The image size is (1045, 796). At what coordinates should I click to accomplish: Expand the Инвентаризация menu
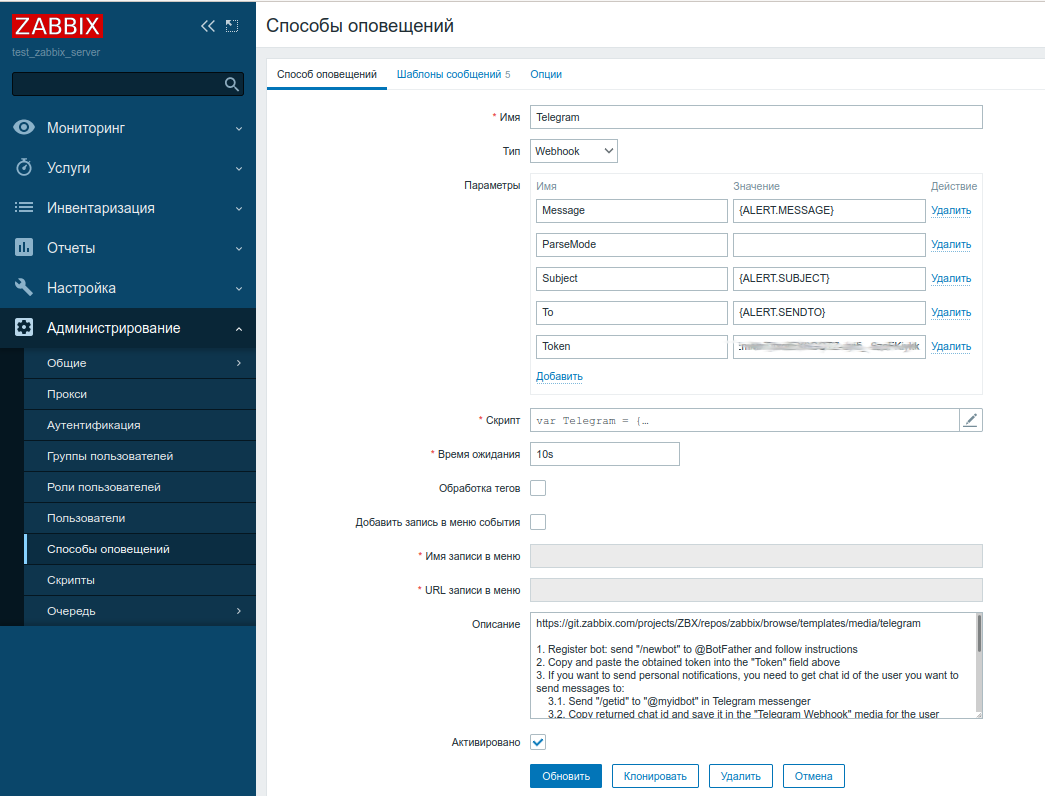pos(128,208)
